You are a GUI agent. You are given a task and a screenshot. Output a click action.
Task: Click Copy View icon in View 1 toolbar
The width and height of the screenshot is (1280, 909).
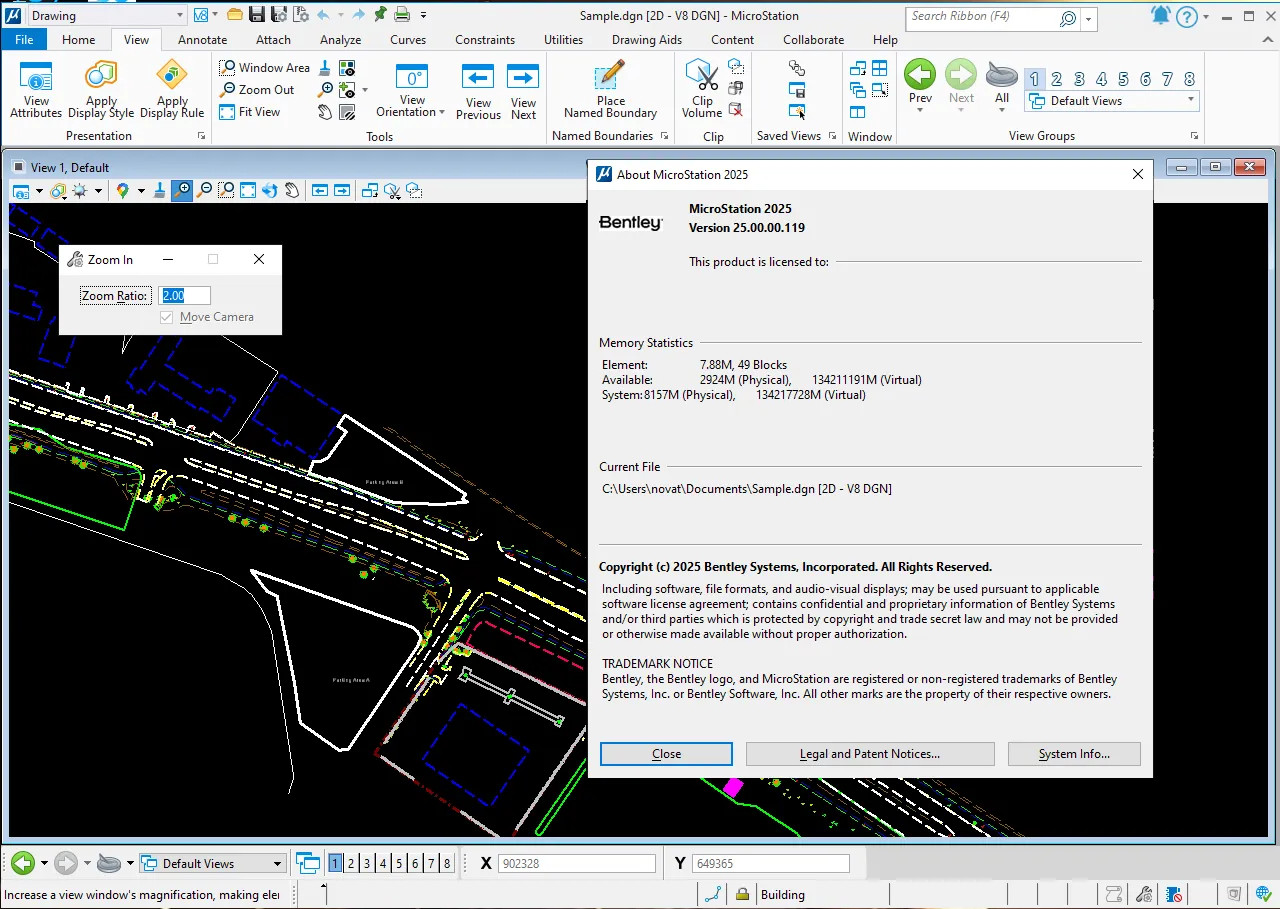[370, 190]
